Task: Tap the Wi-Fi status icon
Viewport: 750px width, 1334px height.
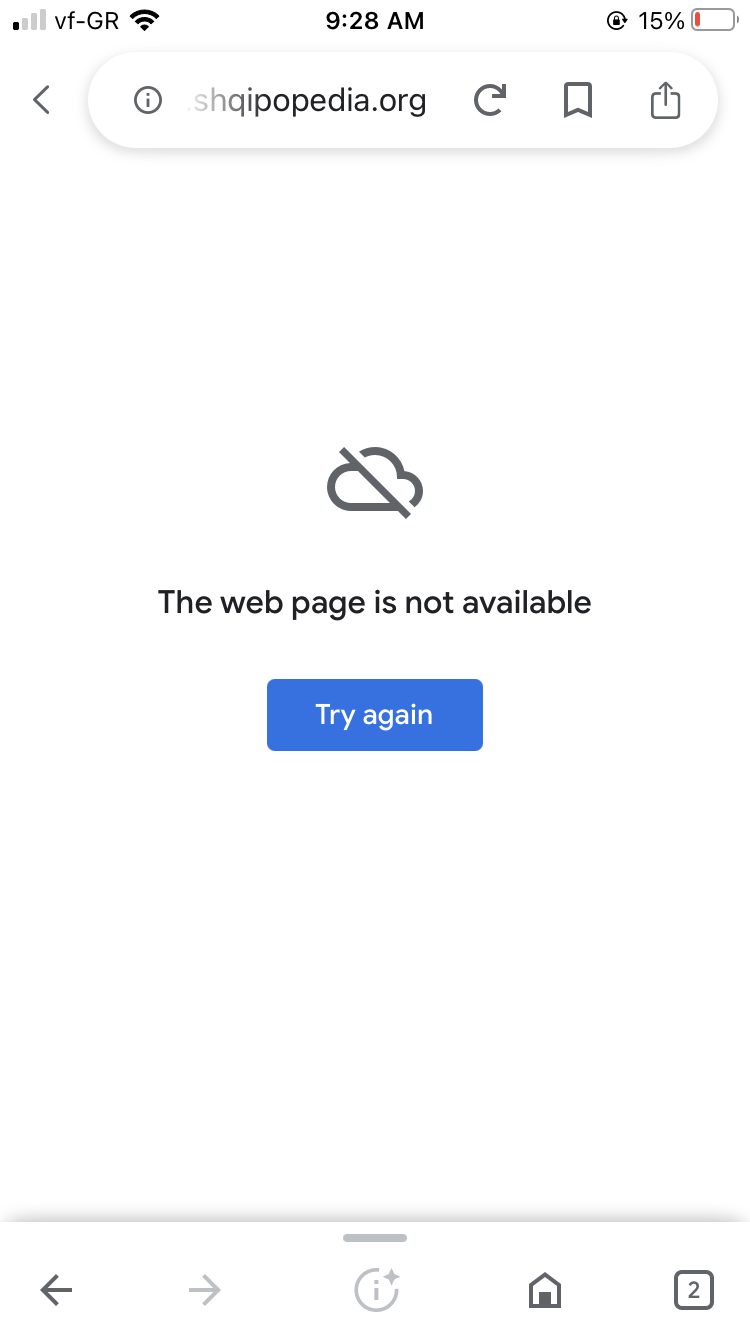Action: coord(146,20)
